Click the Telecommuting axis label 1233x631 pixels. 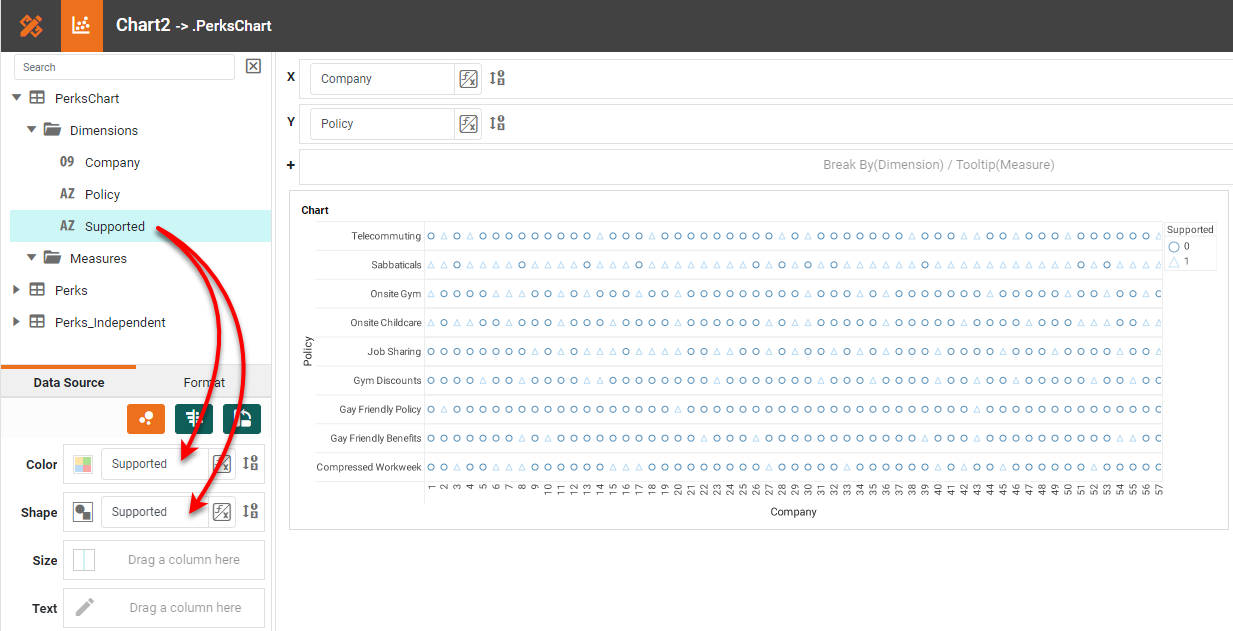pyautogui.click(x=386, y=236)
